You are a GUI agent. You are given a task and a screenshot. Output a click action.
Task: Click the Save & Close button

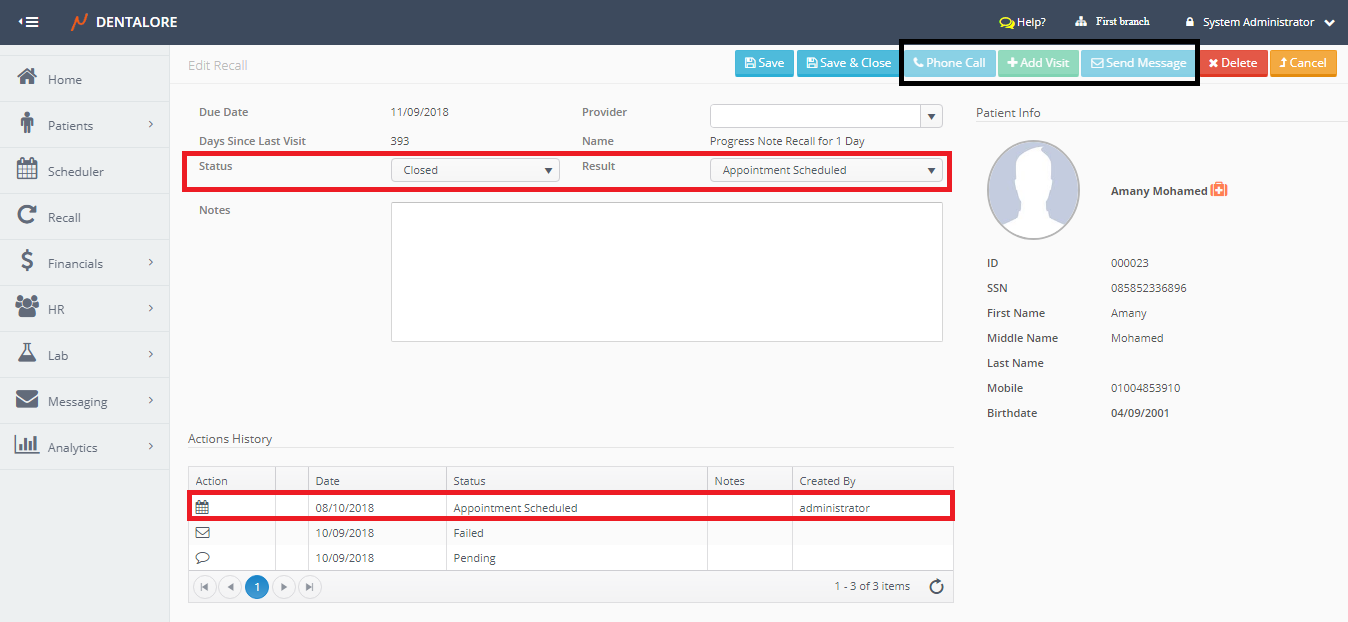tap(848, 63)
